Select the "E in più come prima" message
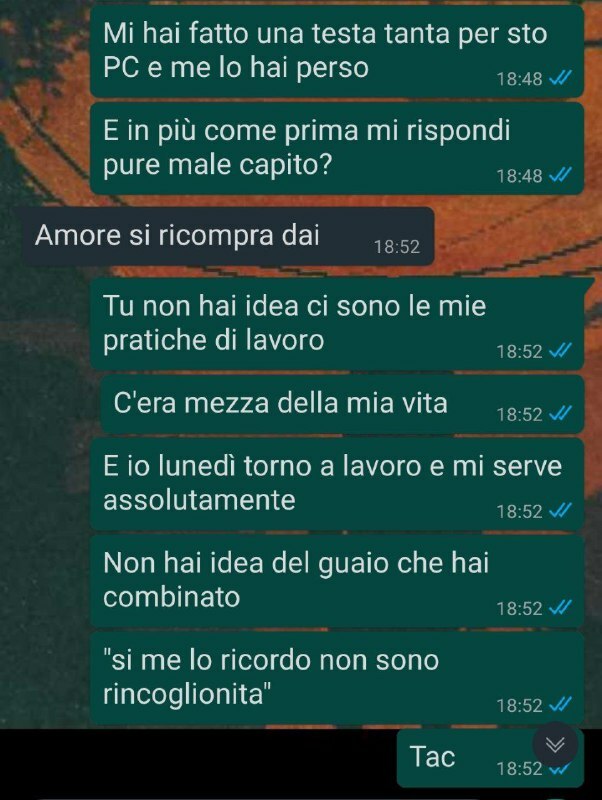Viewport: 602px width, 800px height. (x=337, y=148)
